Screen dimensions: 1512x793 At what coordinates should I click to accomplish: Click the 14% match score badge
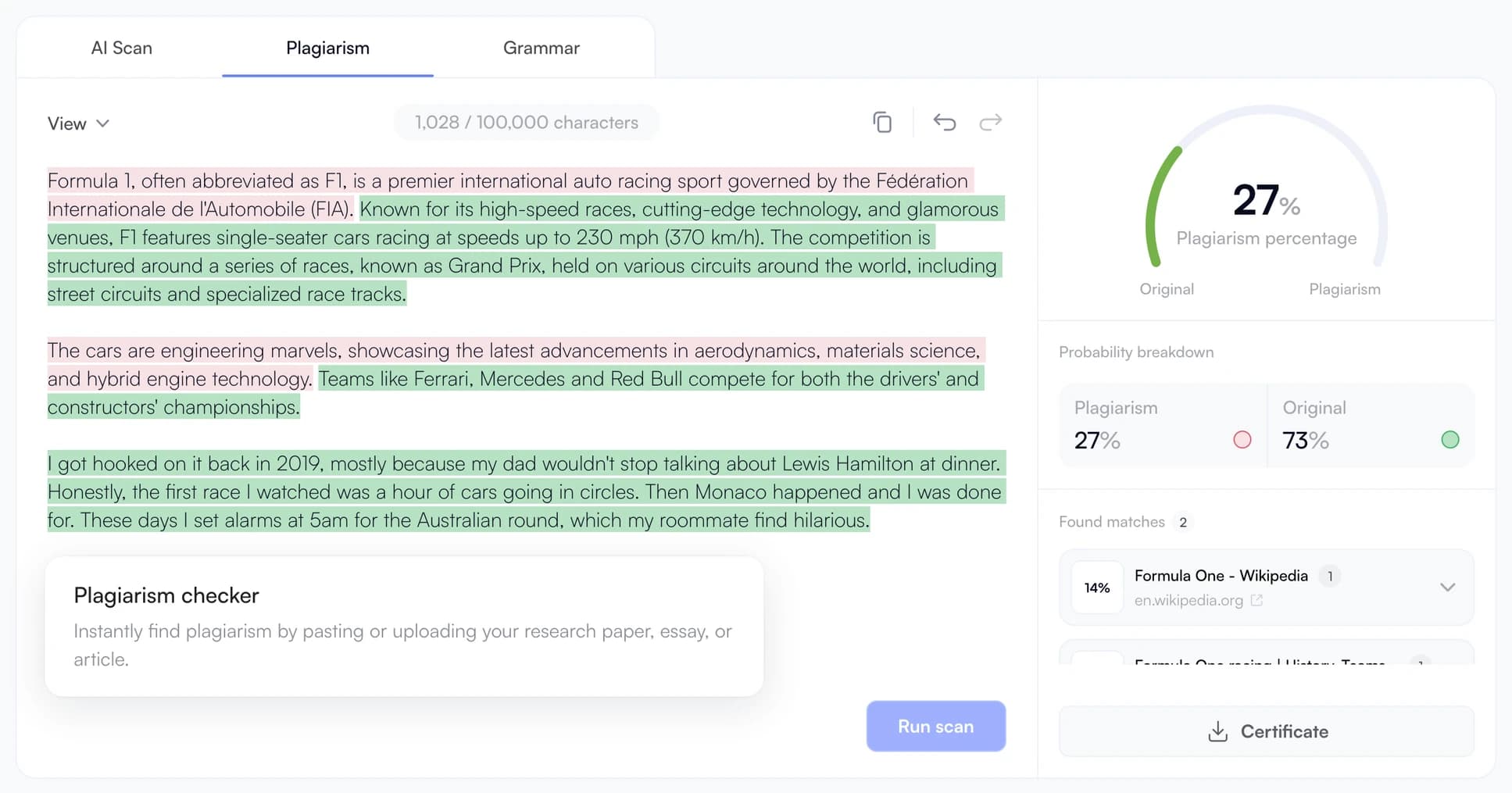pos(1097,588)
